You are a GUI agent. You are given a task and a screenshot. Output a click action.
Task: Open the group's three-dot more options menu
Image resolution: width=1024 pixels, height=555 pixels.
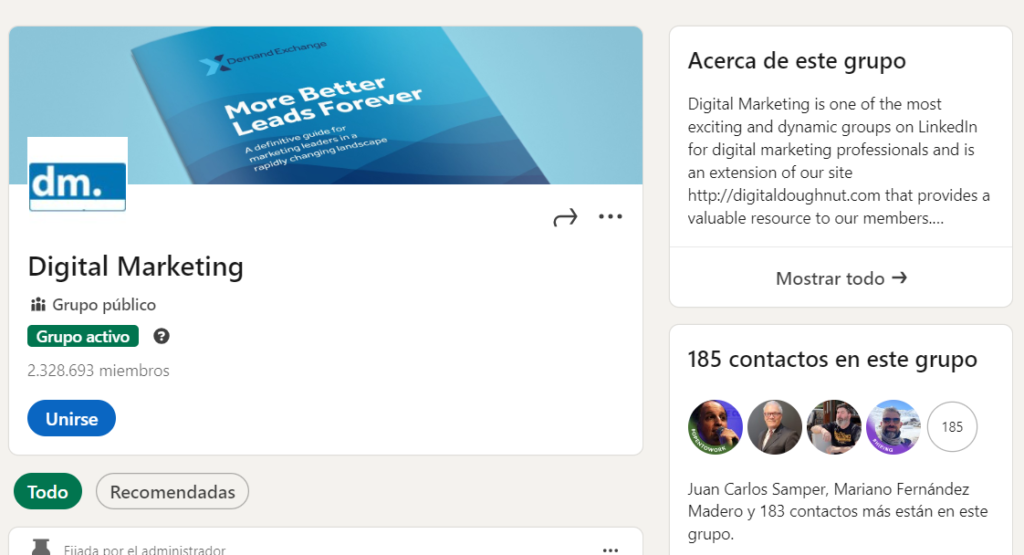coord(611,216)
